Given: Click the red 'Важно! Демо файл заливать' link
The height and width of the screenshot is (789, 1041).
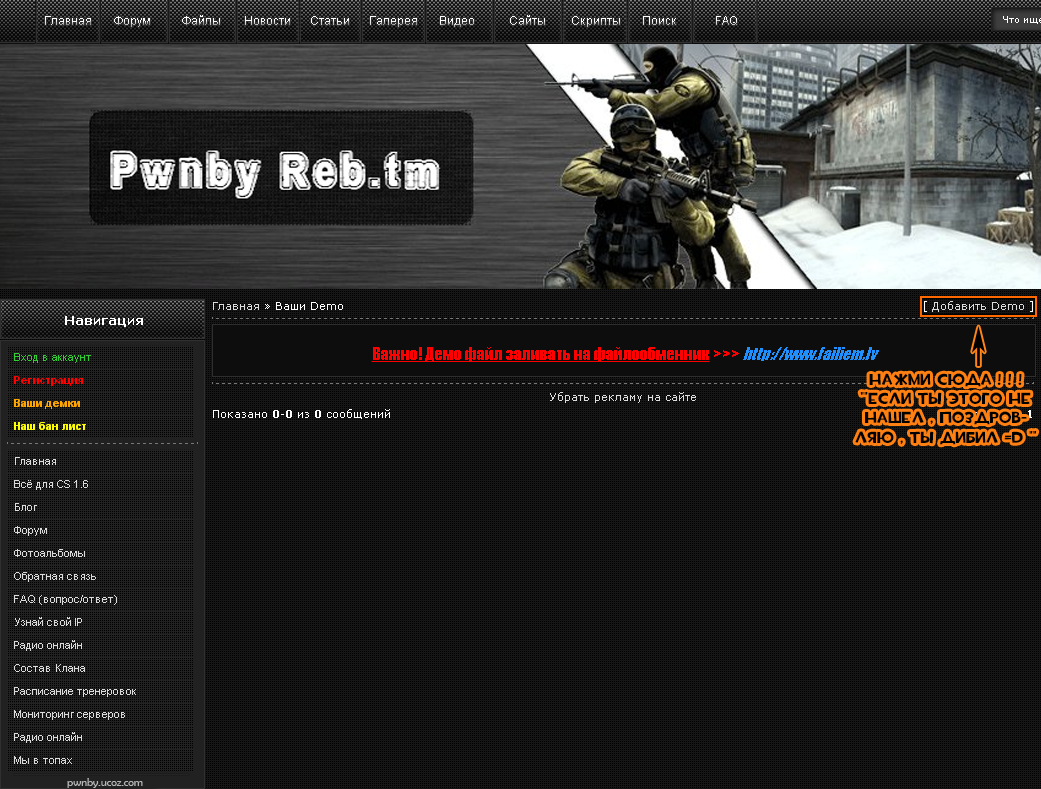Looking at the screenshot, I should [x=540, y=353].
